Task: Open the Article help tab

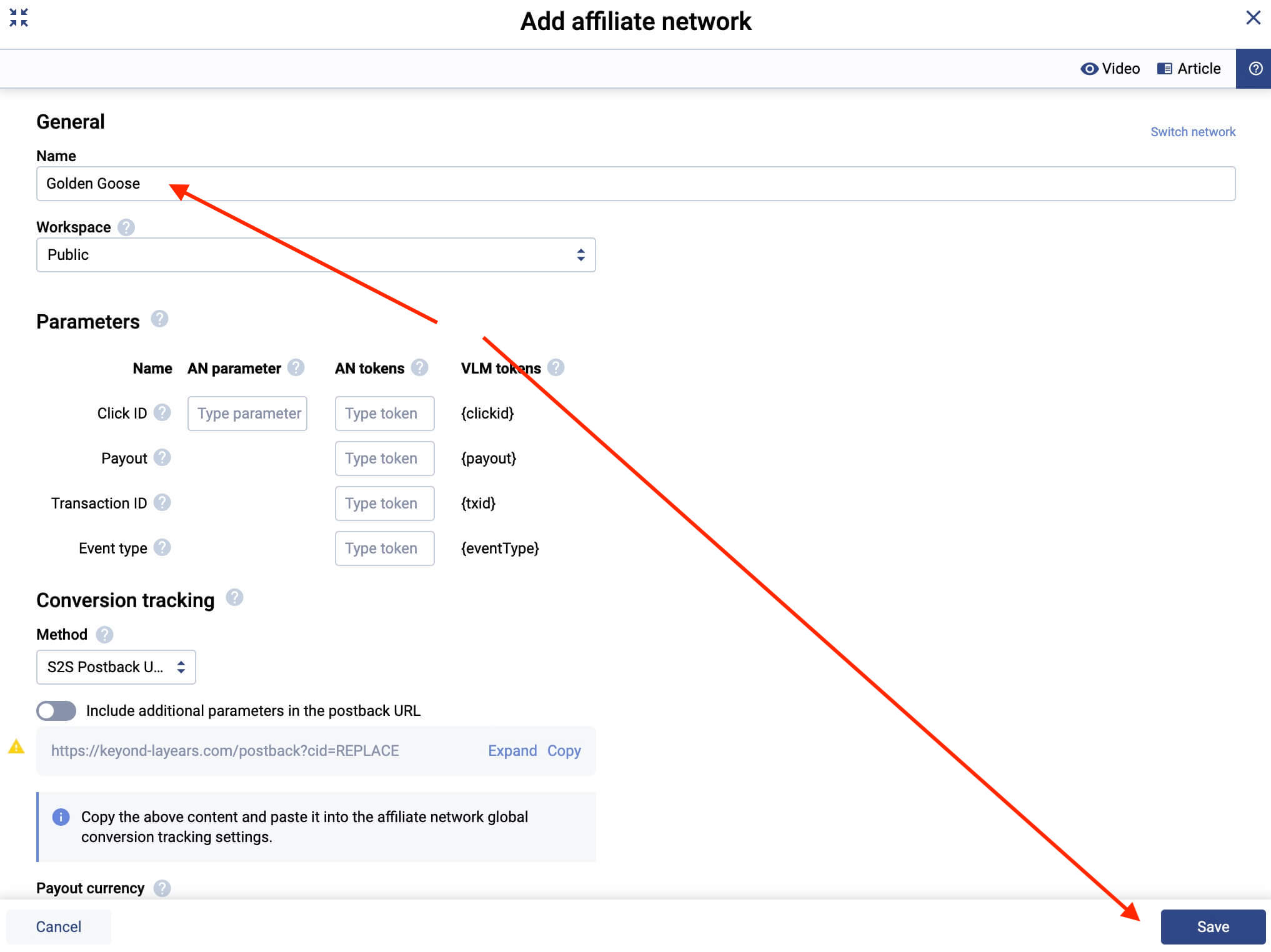Action: pos(1189,69)
